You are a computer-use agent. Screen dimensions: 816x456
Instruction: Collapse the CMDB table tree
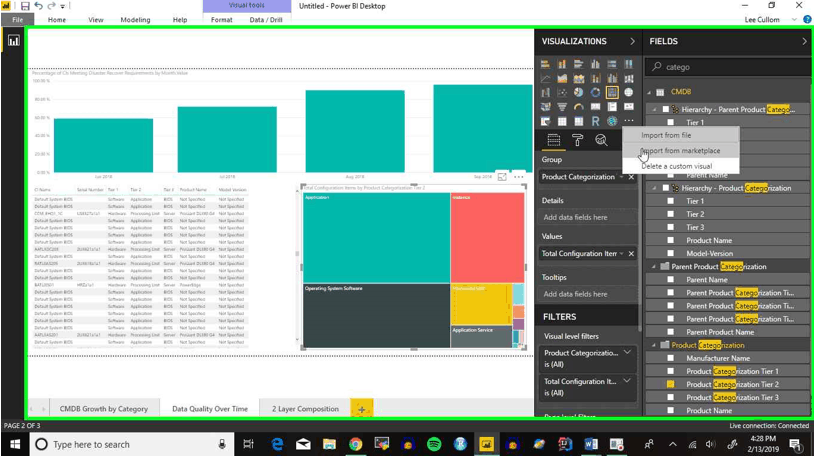[649, 92]
